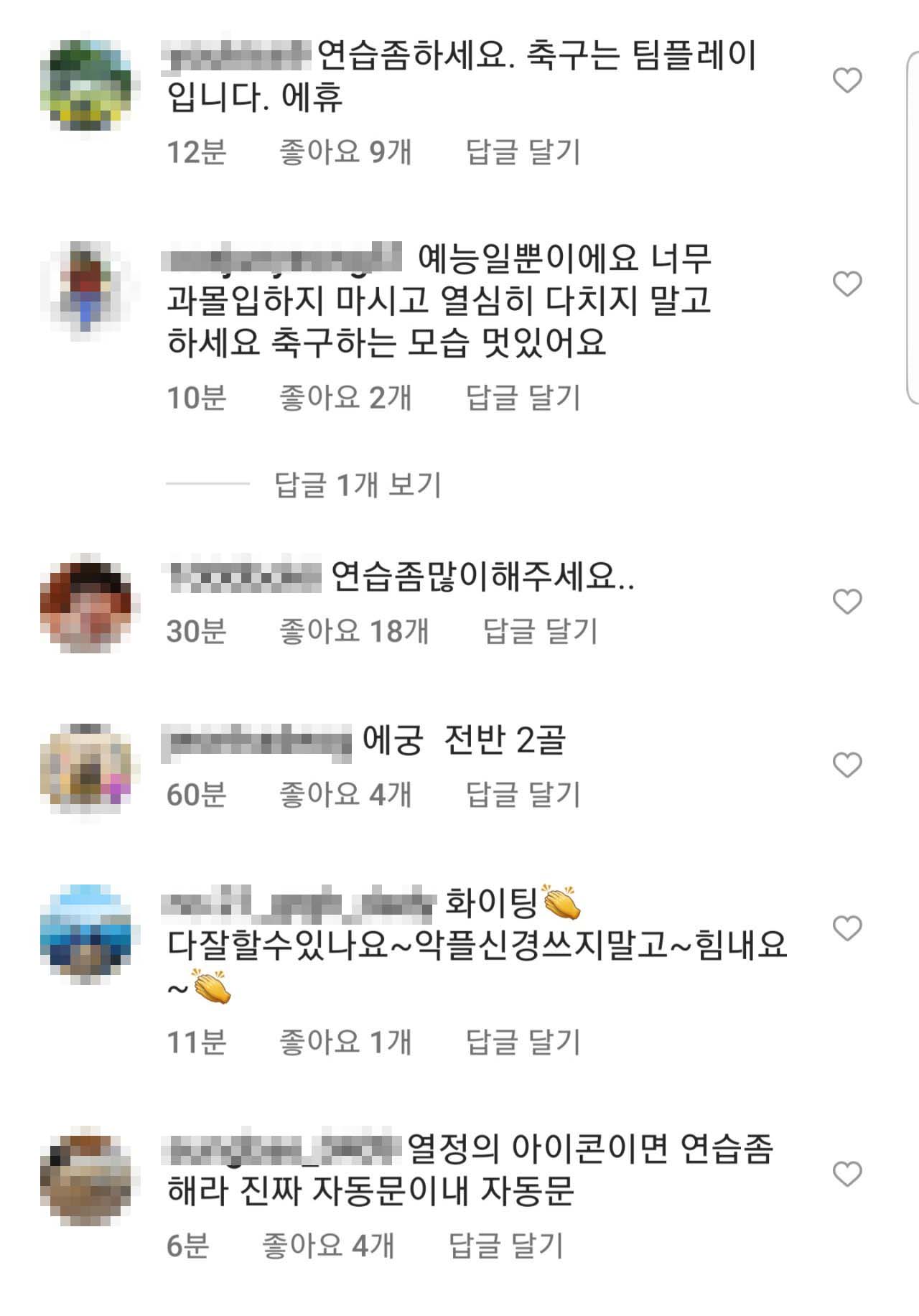Like the comment '연습좀하세요. 축구는 팀플레이'
This screenshot has height=1316, width=919.
click(847, 80)
